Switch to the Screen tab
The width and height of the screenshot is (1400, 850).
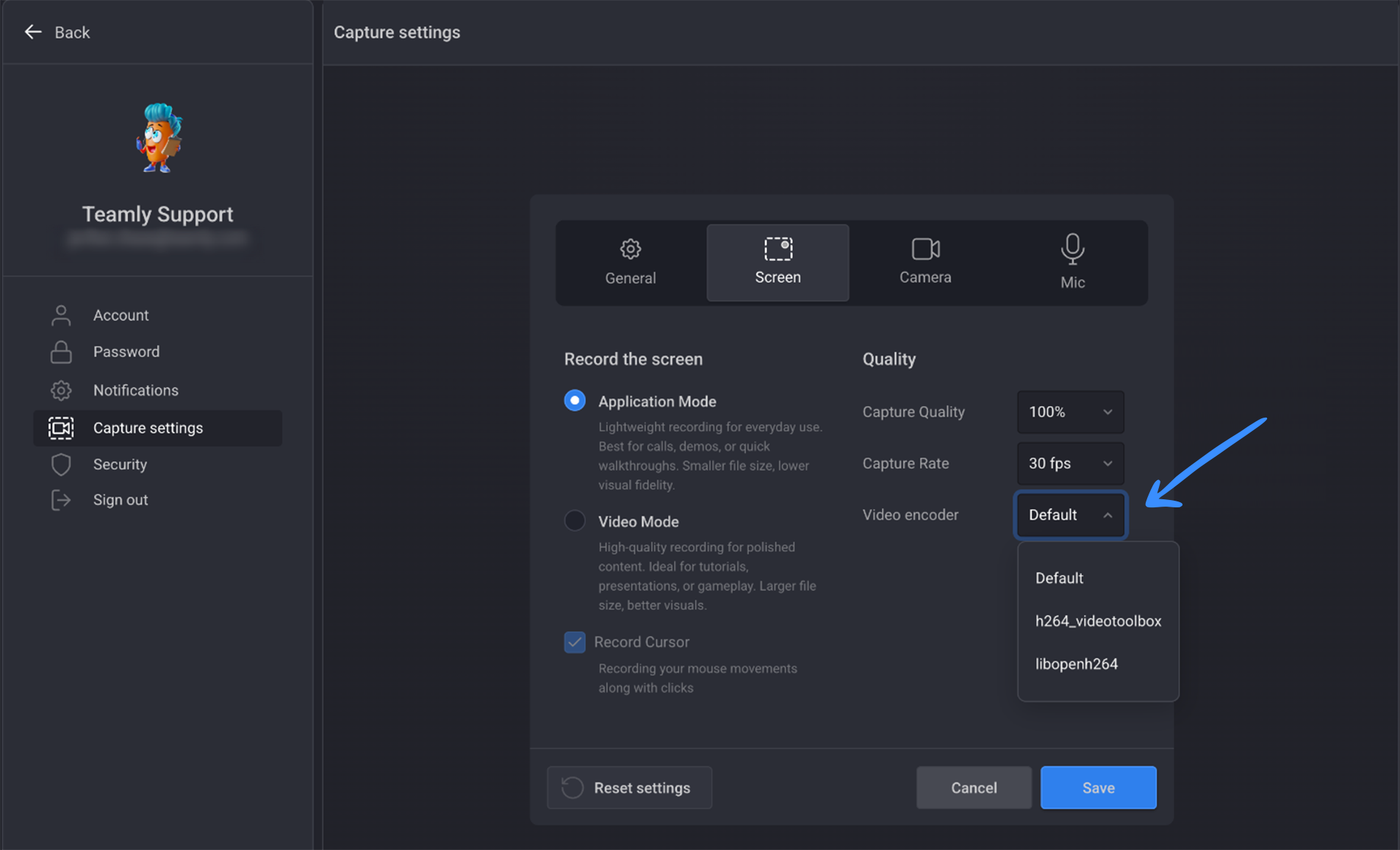[778, 262]
